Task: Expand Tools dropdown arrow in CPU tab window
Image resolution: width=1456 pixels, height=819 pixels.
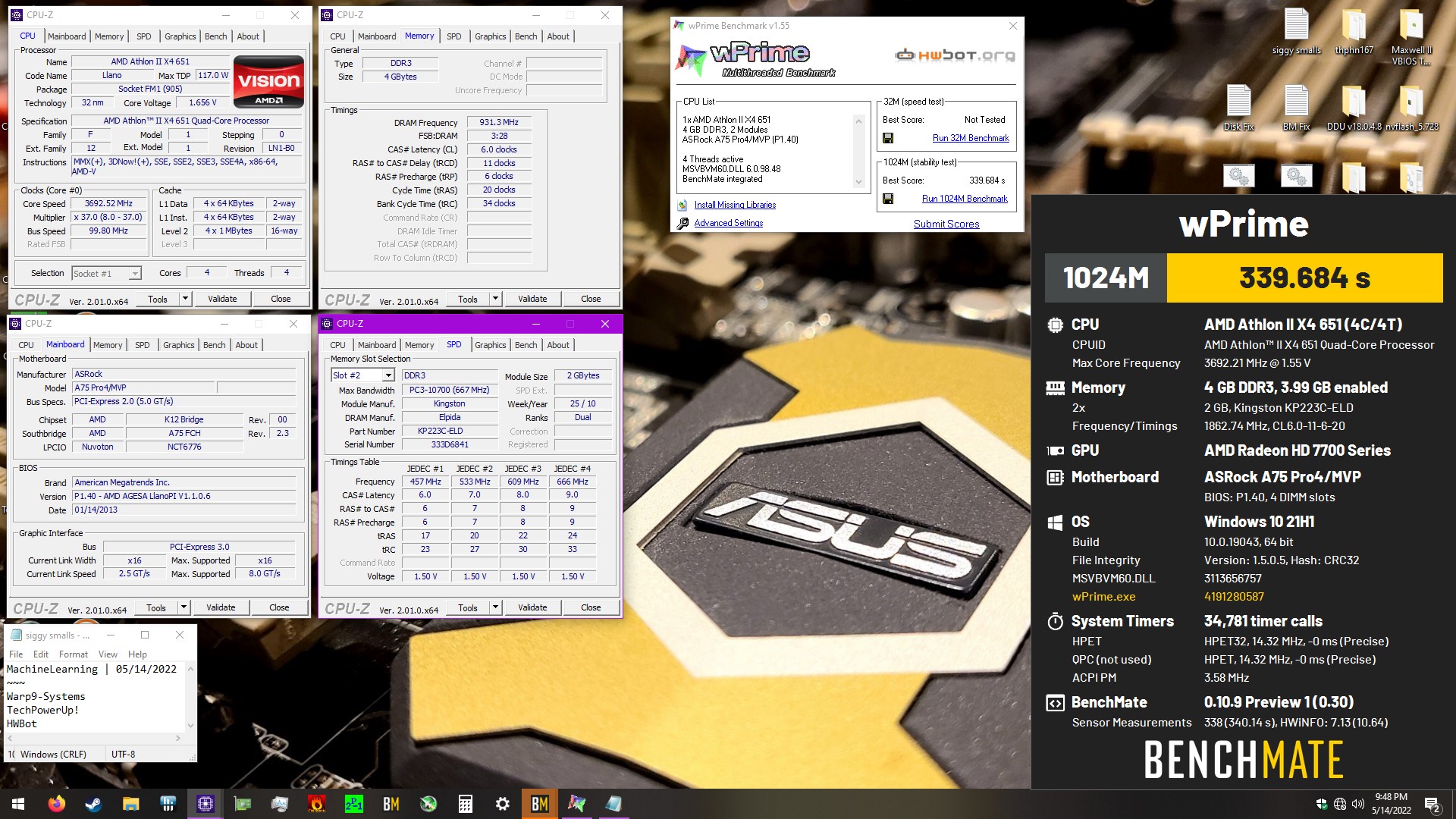Action: (184, 299)
